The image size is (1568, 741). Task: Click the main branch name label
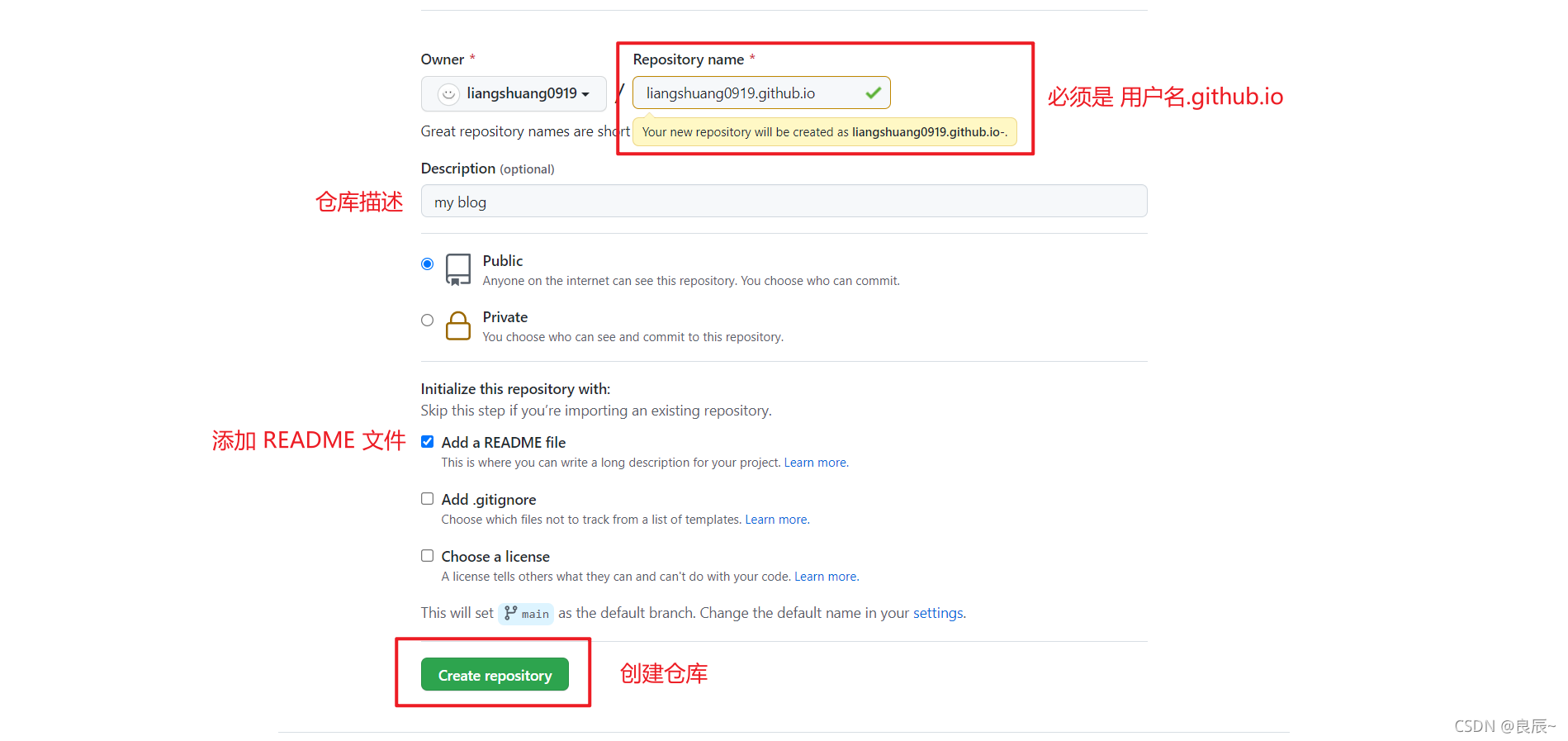[535, 614]
